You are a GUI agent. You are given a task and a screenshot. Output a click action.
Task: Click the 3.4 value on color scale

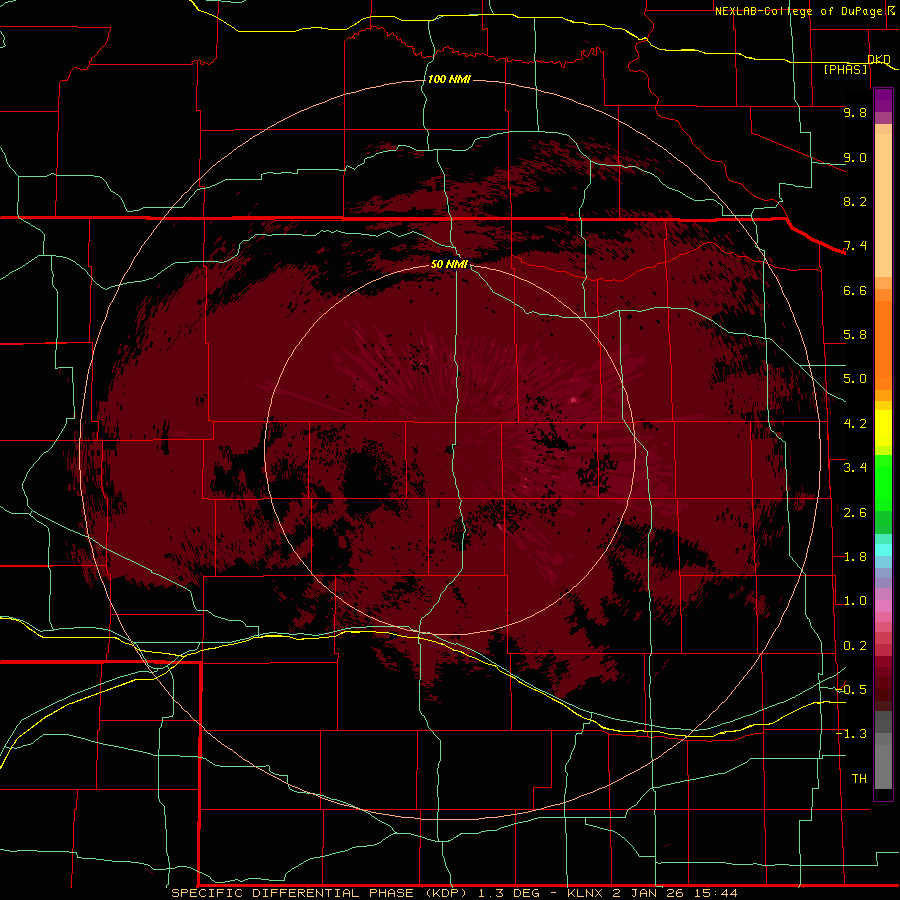(855, 468)
